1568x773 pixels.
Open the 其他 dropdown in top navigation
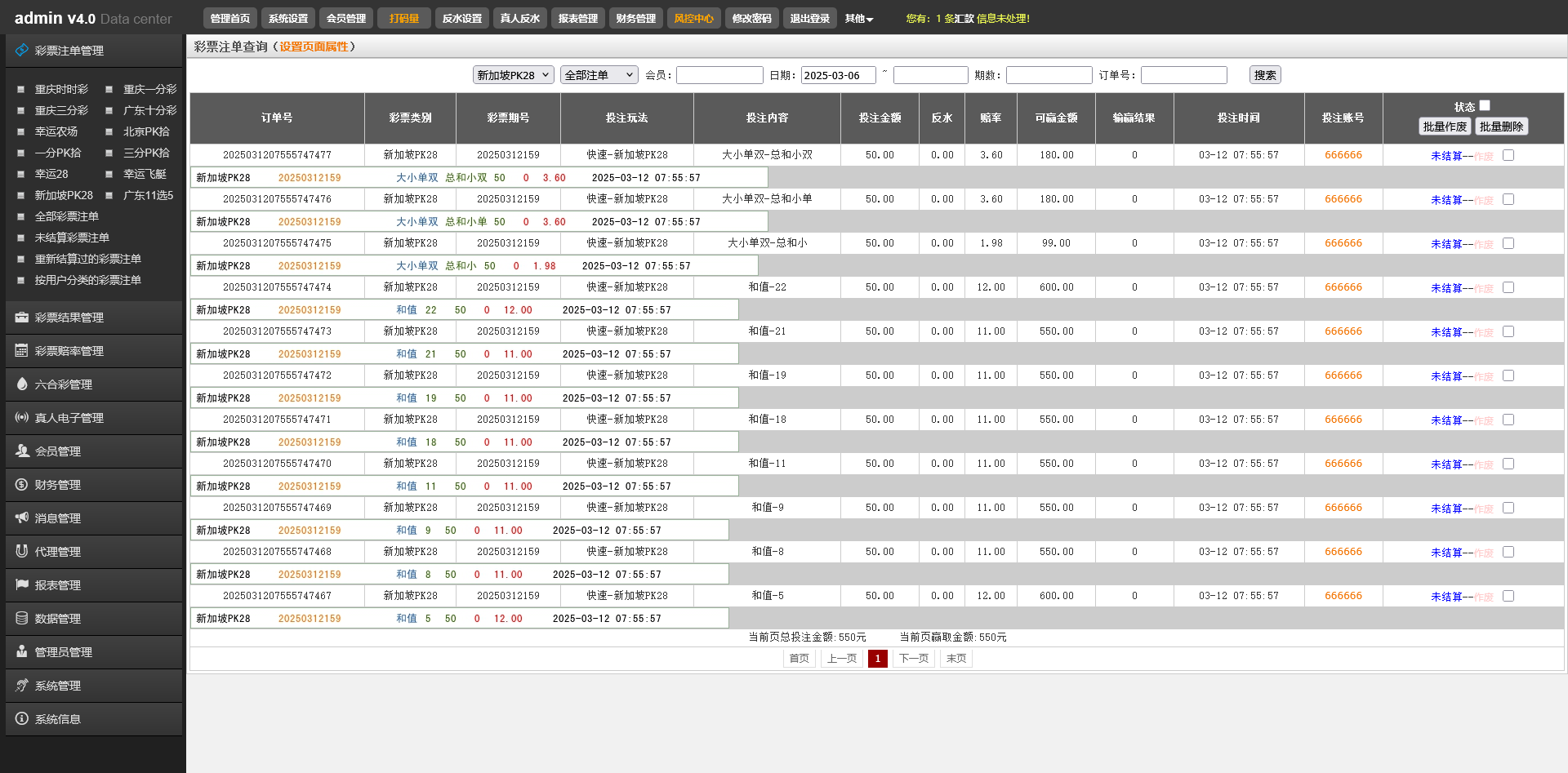coord(858,19)
